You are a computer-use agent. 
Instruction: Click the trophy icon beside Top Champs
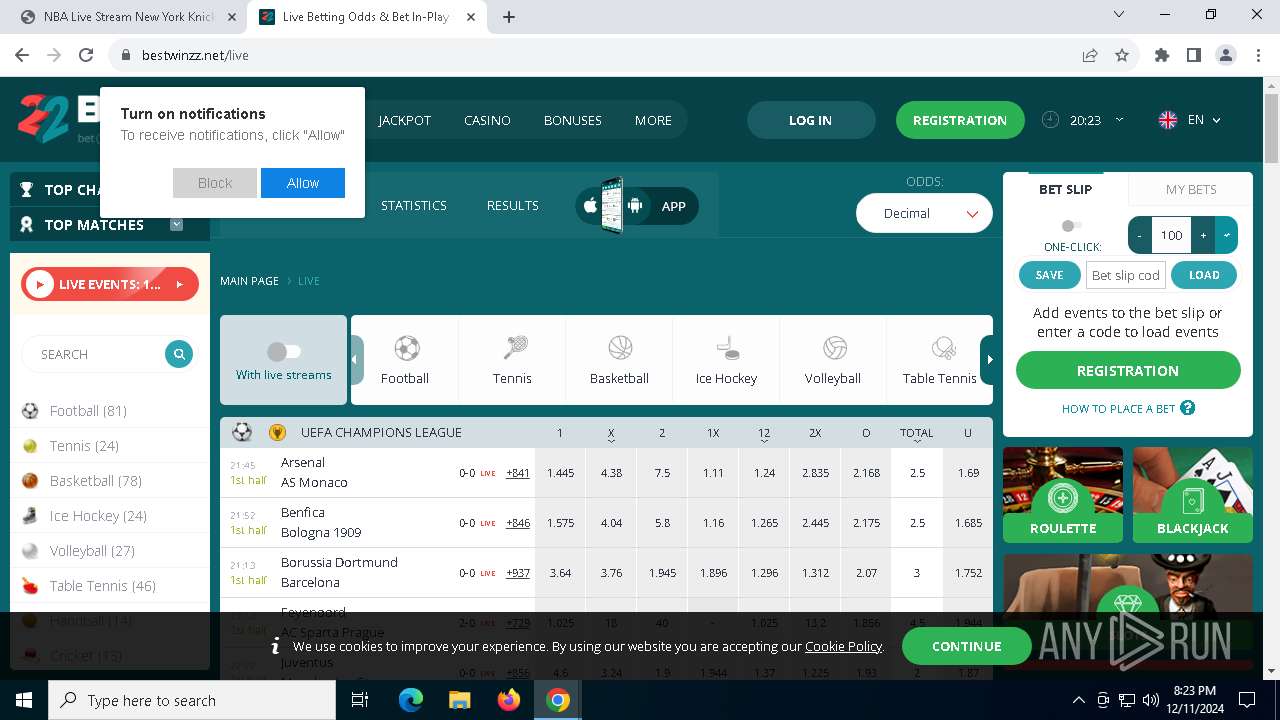[x=26, y=189]
